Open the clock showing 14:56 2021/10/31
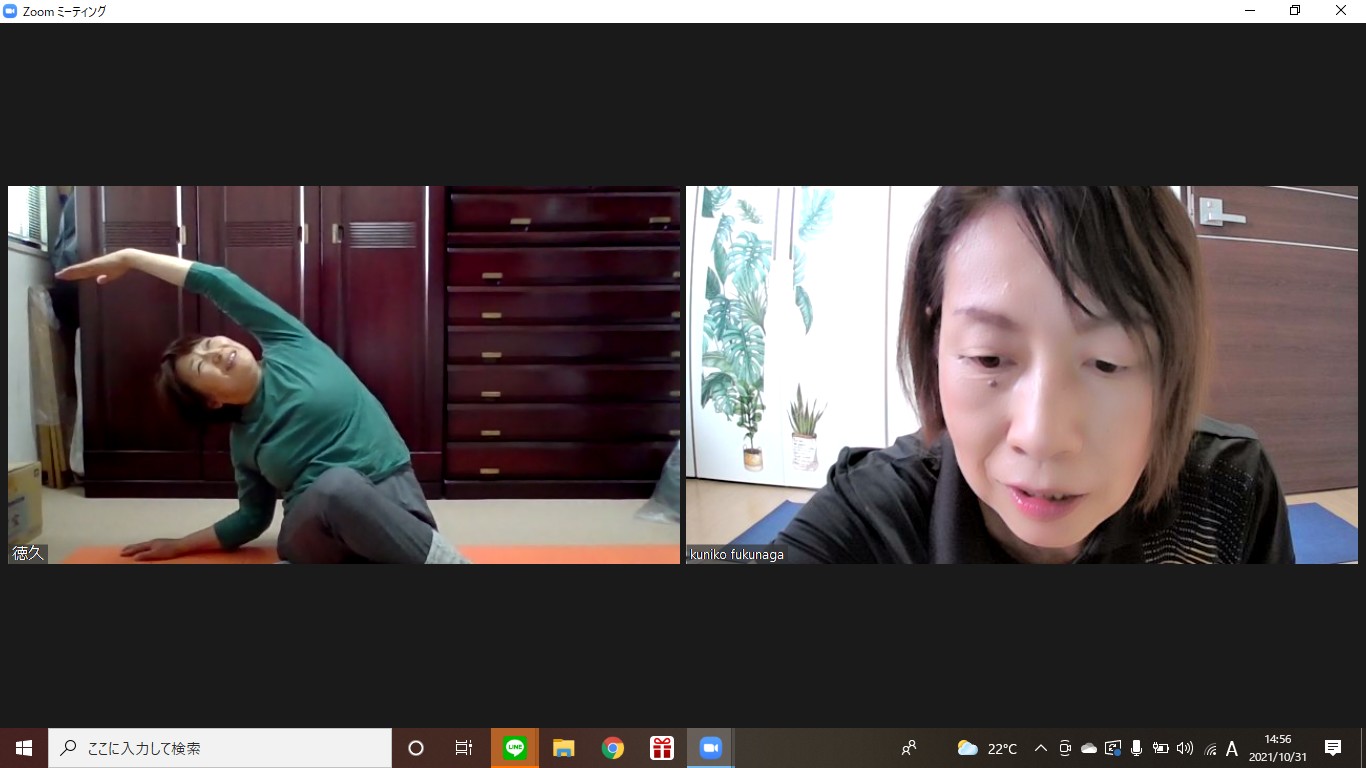Viewport: 1366px width, 768px height. click(1277, 748)
